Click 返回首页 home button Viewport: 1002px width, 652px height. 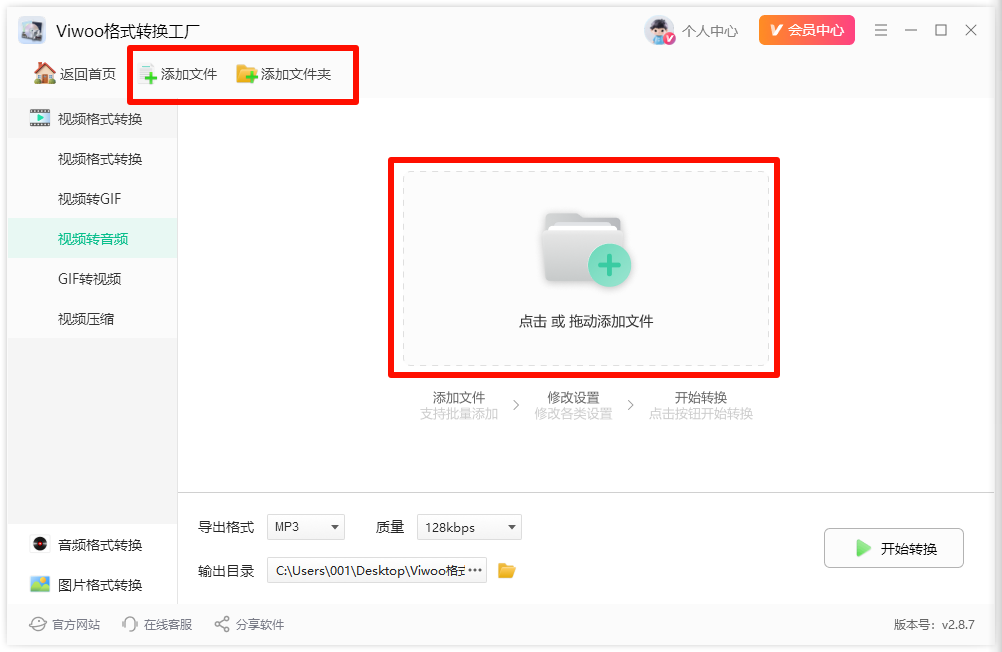(75, 74)
